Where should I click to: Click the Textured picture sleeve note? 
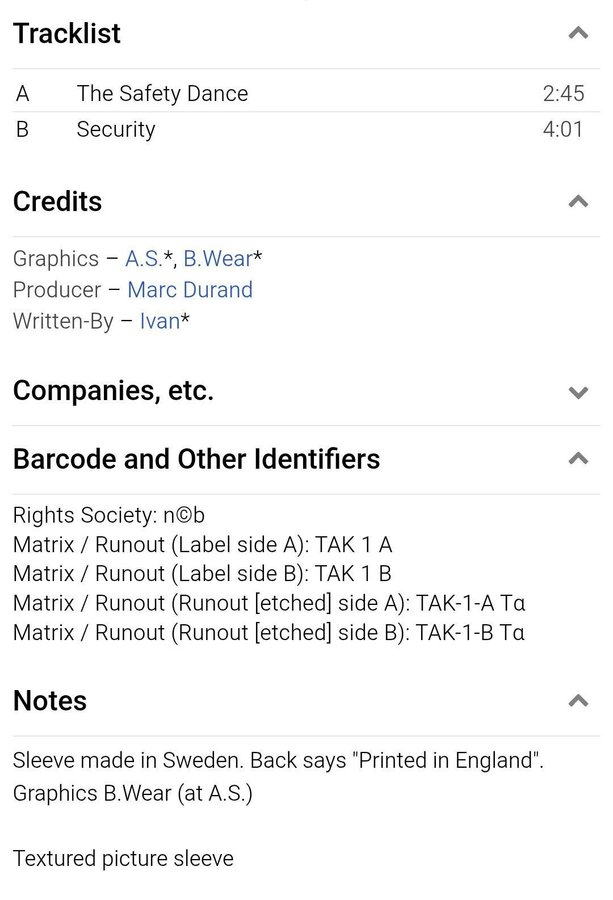(123, 858)
